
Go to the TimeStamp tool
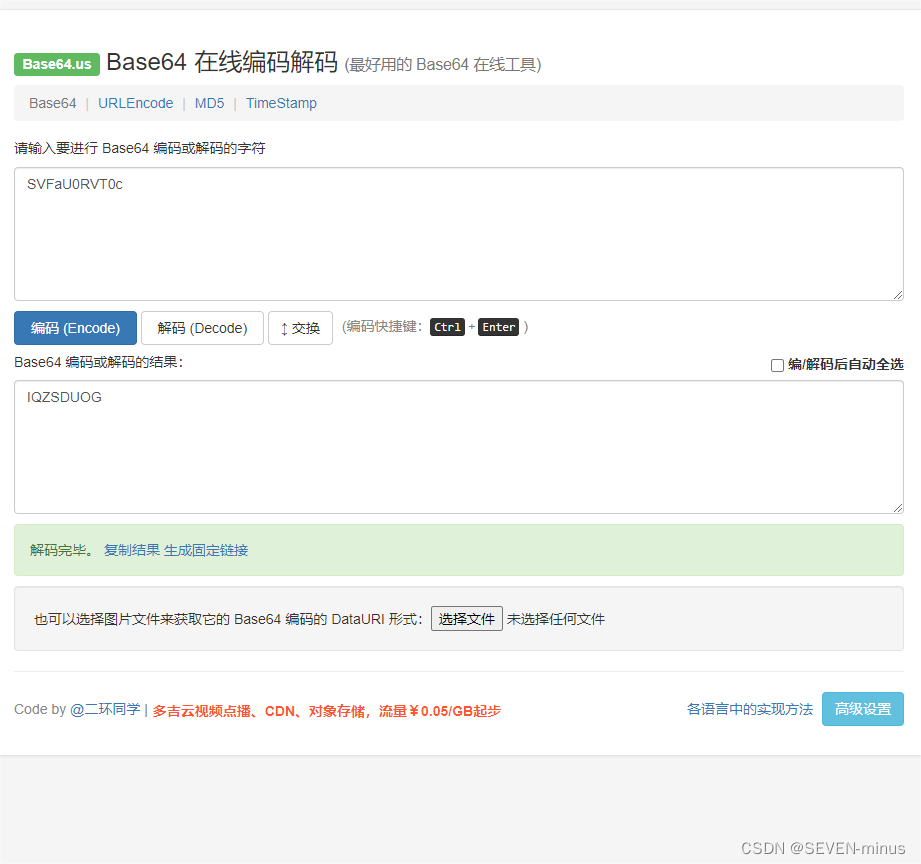(x=281, y=103)
